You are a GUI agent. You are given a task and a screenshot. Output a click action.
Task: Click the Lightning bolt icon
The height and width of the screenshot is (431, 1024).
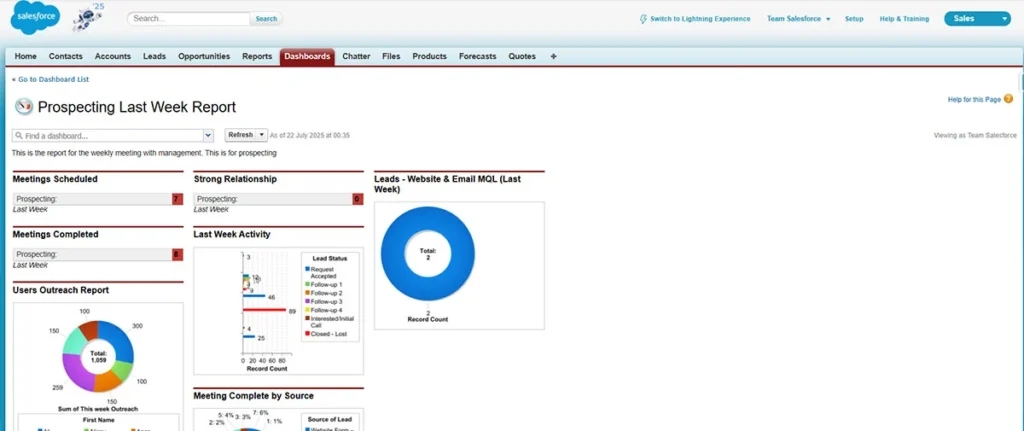click(x=643, y=19)
